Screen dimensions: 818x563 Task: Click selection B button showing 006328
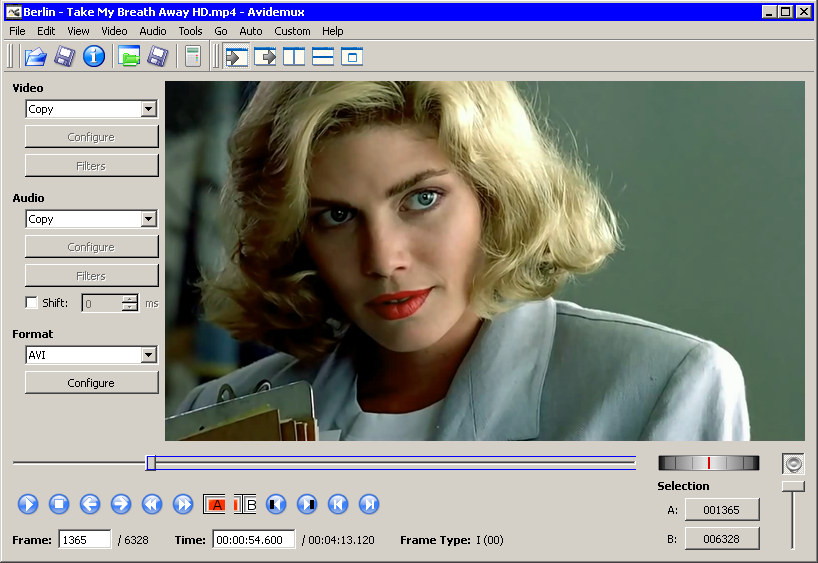tap(721, 539)
